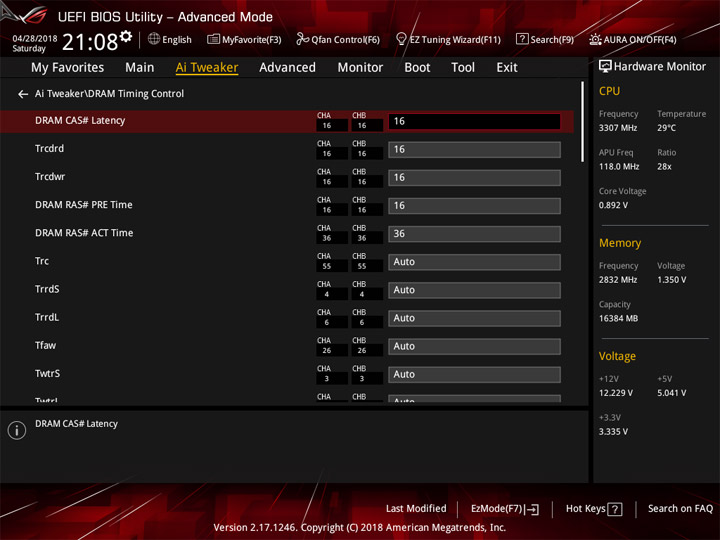Click the +12V reading 12.229 V
The height and width of the screenshot is (540, 720).
[616, 393]
